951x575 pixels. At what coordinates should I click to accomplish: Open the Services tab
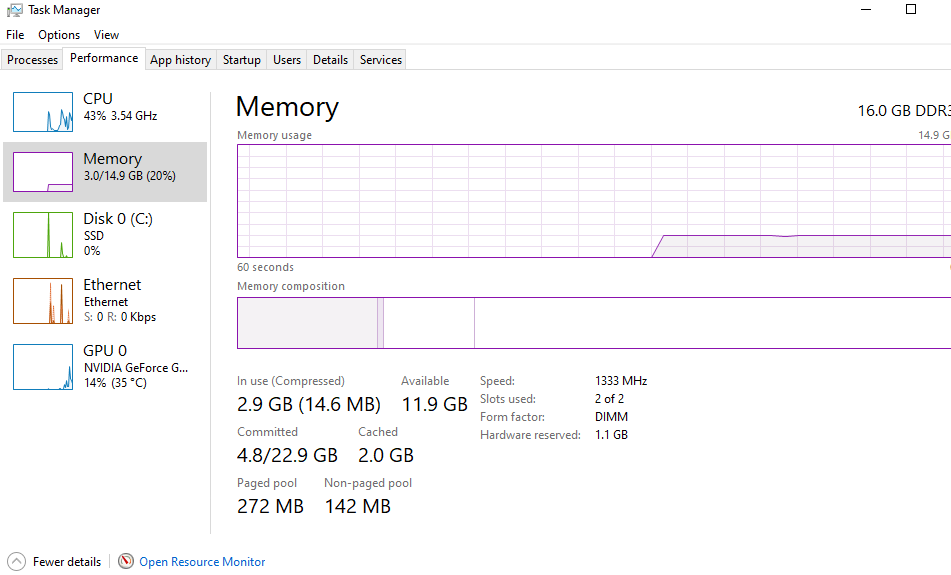tap(381, 60)
